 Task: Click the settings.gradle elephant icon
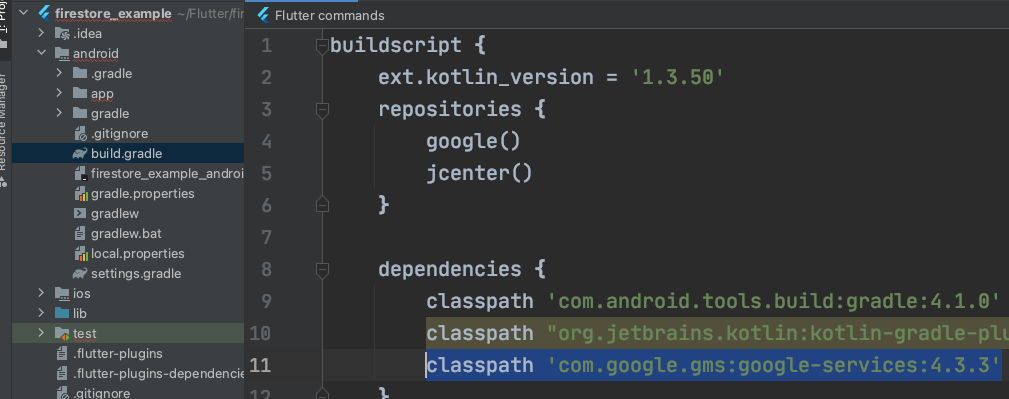(x=80, y=274)
